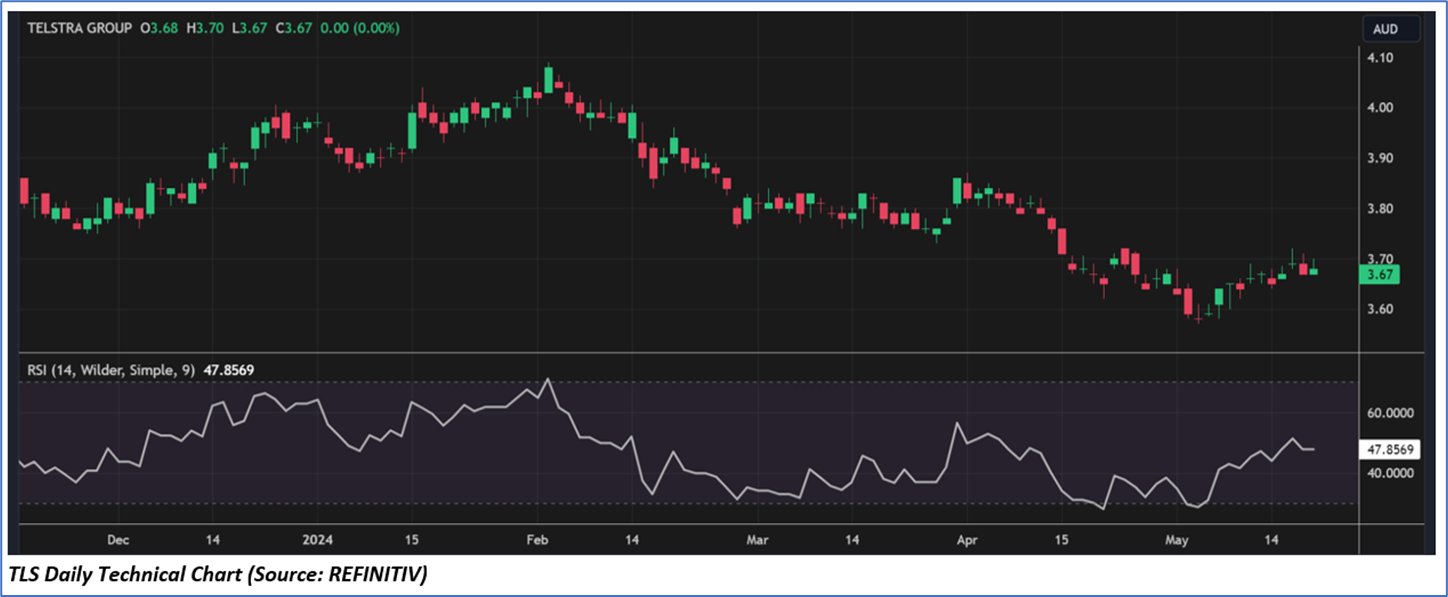Click the lowest candle in early May
Image resolution: width=1448 pixels, height=597 pixels.
pos(1199,316)
